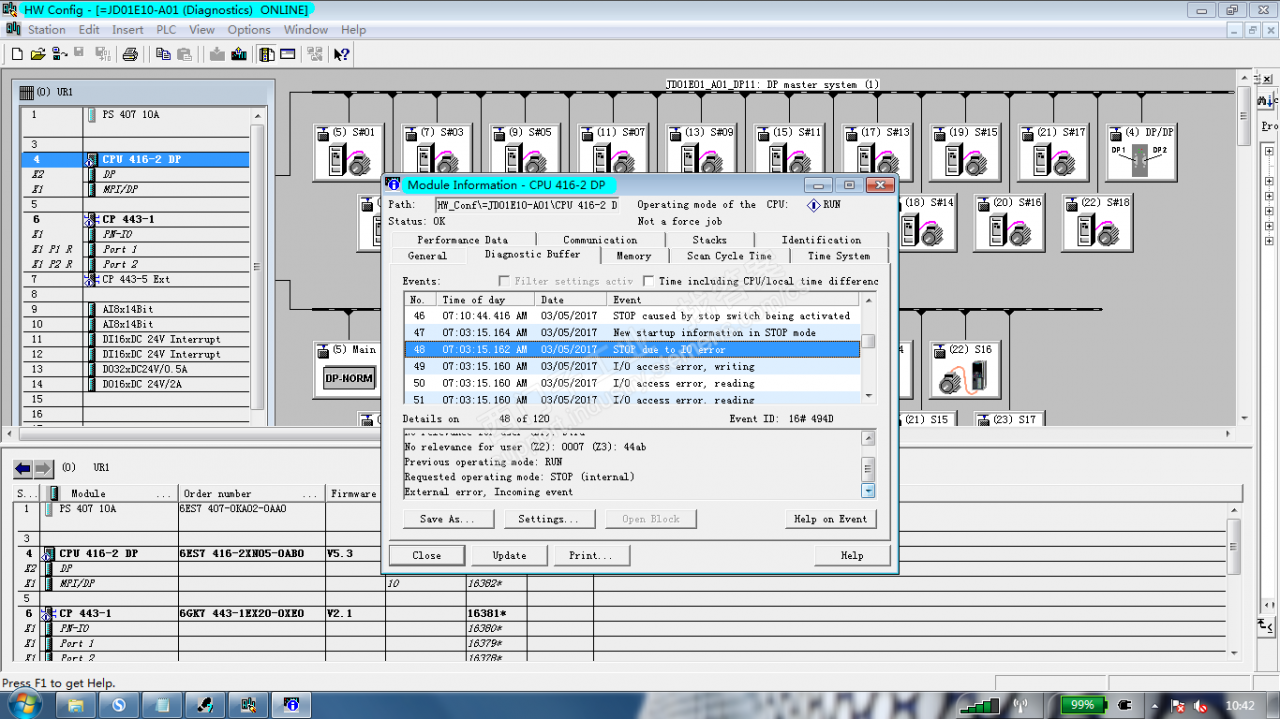Open the Station menu
The height and width of the screenshot is (719, 1280).
click(x=46, y=29)
